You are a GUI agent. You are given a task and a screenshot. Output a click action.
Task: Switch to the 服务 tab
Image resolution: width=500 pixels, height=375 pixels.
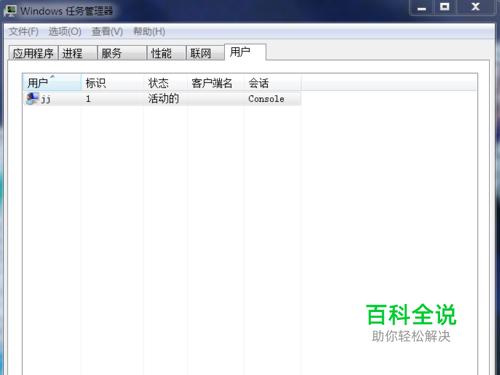click(x=122, y=53)
